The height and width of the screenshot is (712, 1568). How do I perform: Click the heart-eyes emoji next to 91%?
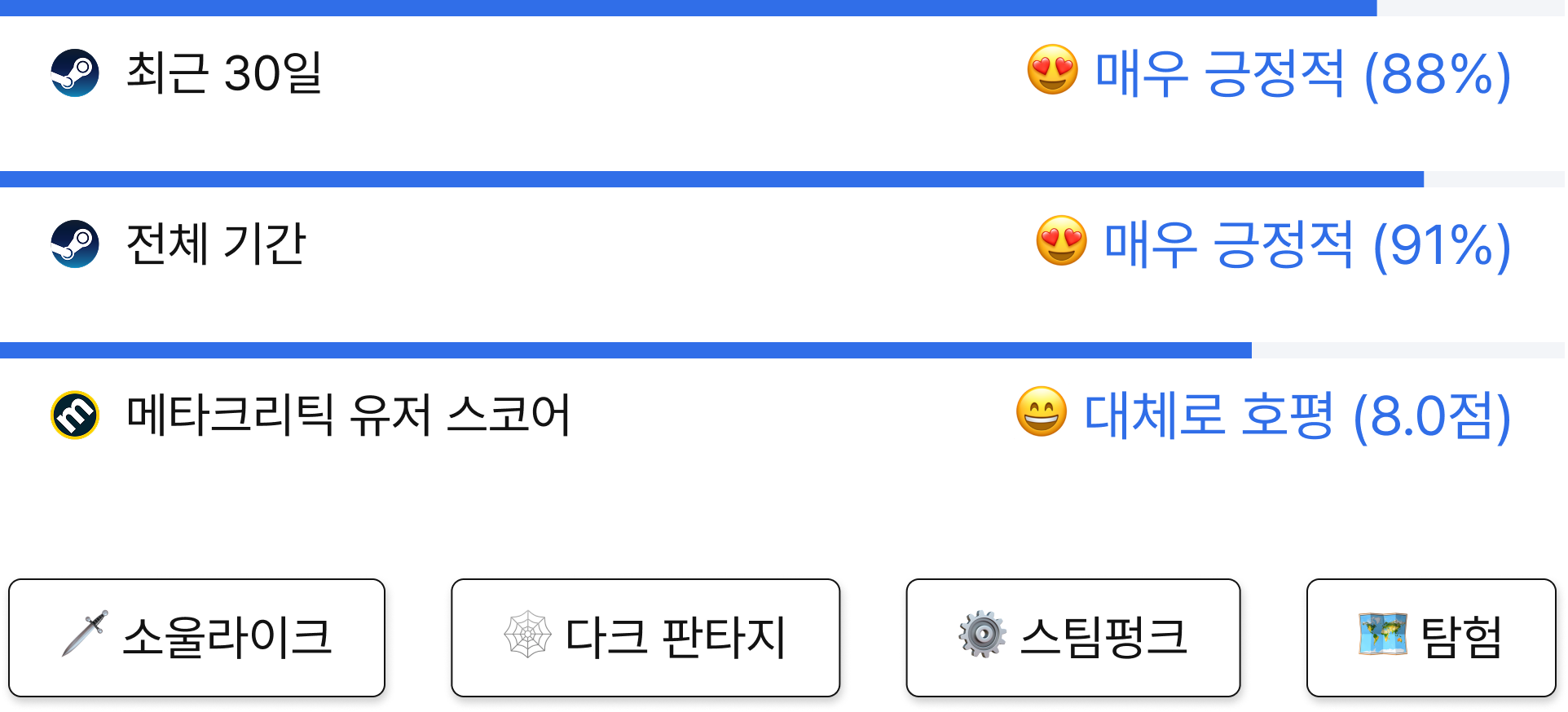click(x=1061, y=241)
